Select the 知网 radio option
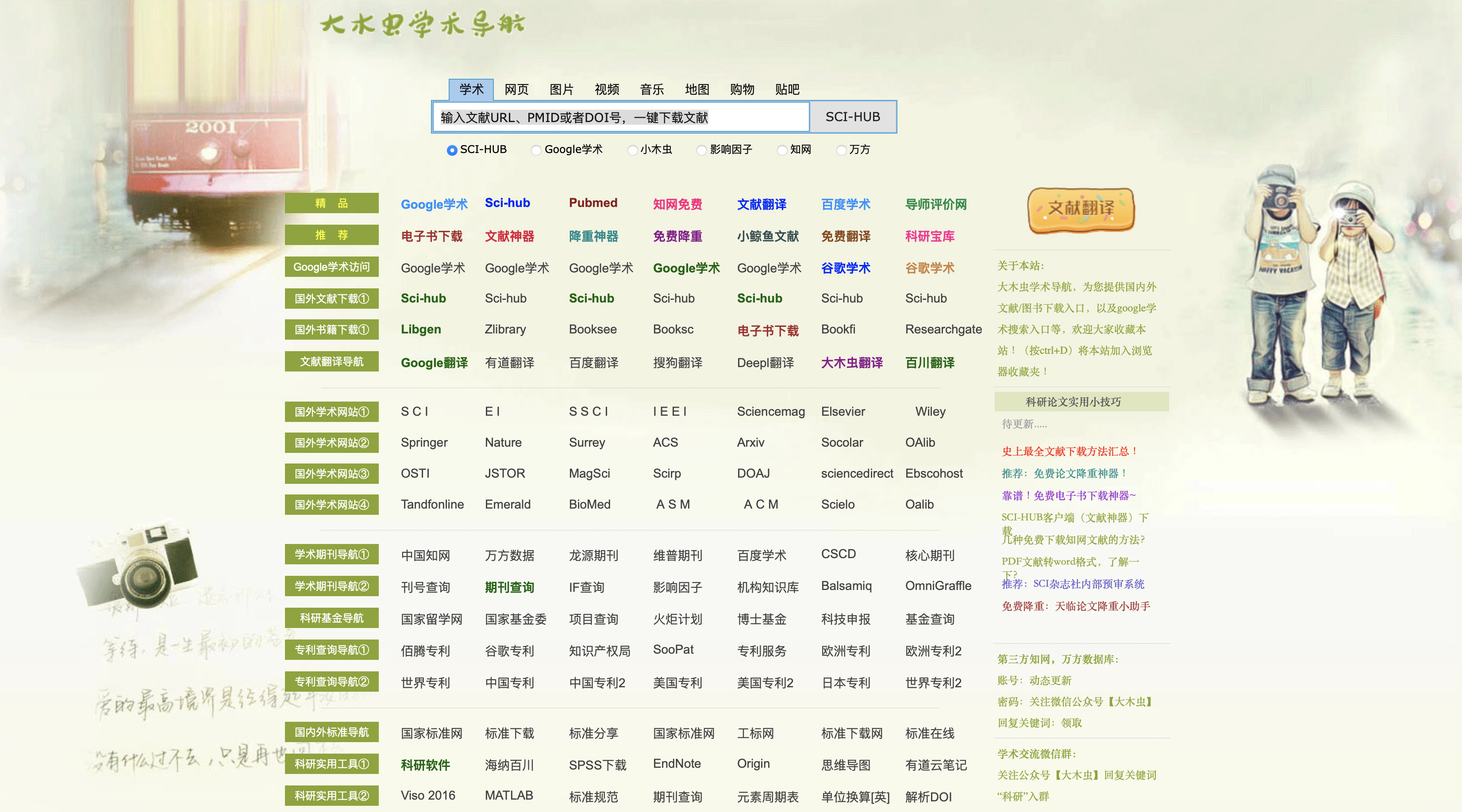This screenshot has width=1462, height=812. coord(782,150)
